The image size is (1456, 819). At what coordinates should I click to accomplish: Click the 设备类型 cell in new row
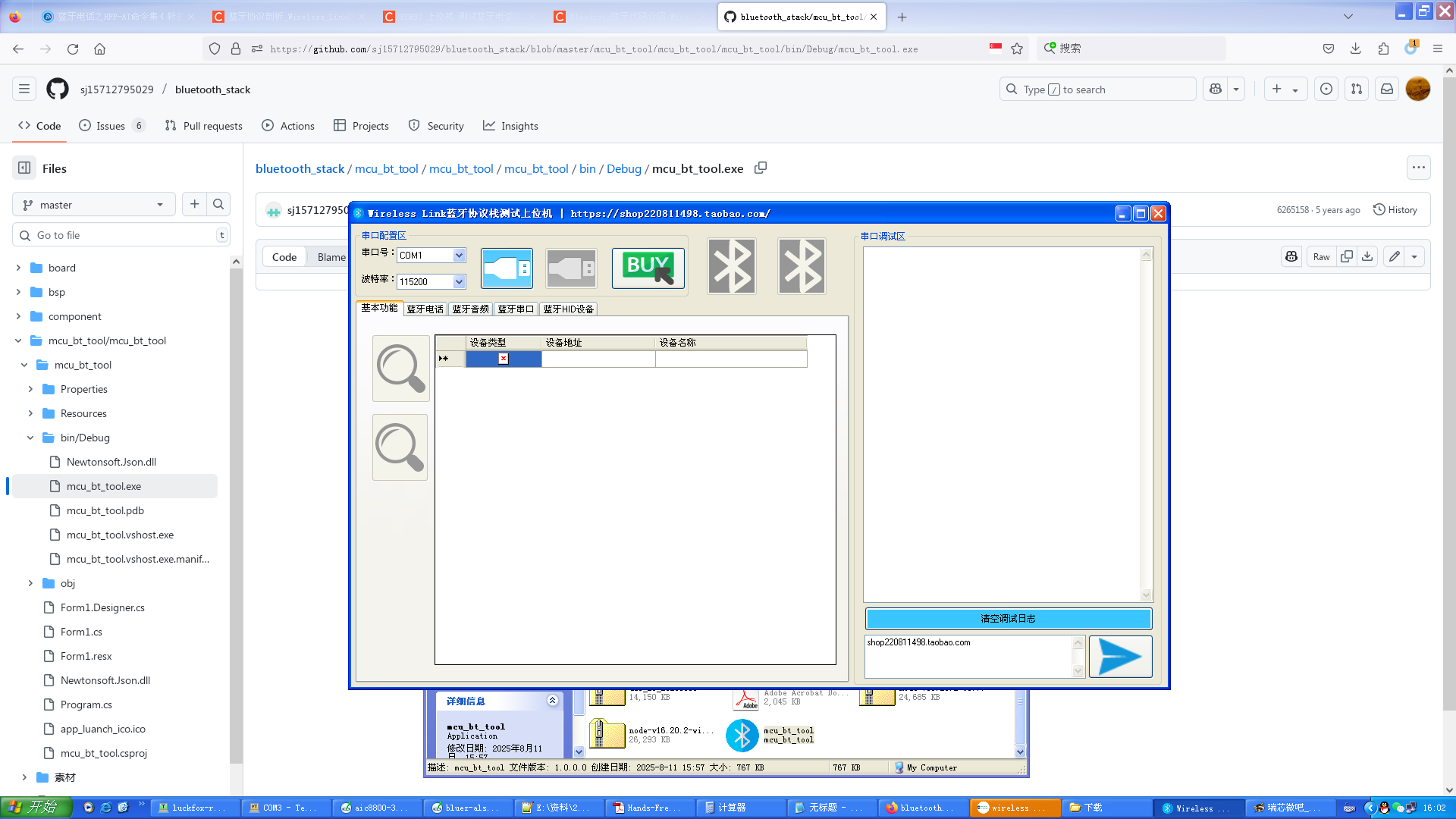coord(504,359)
